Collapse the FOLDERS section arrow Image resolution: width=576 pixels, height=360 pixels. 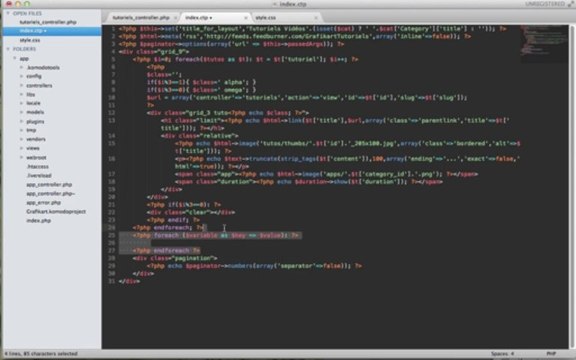click(x=8, y=49)
